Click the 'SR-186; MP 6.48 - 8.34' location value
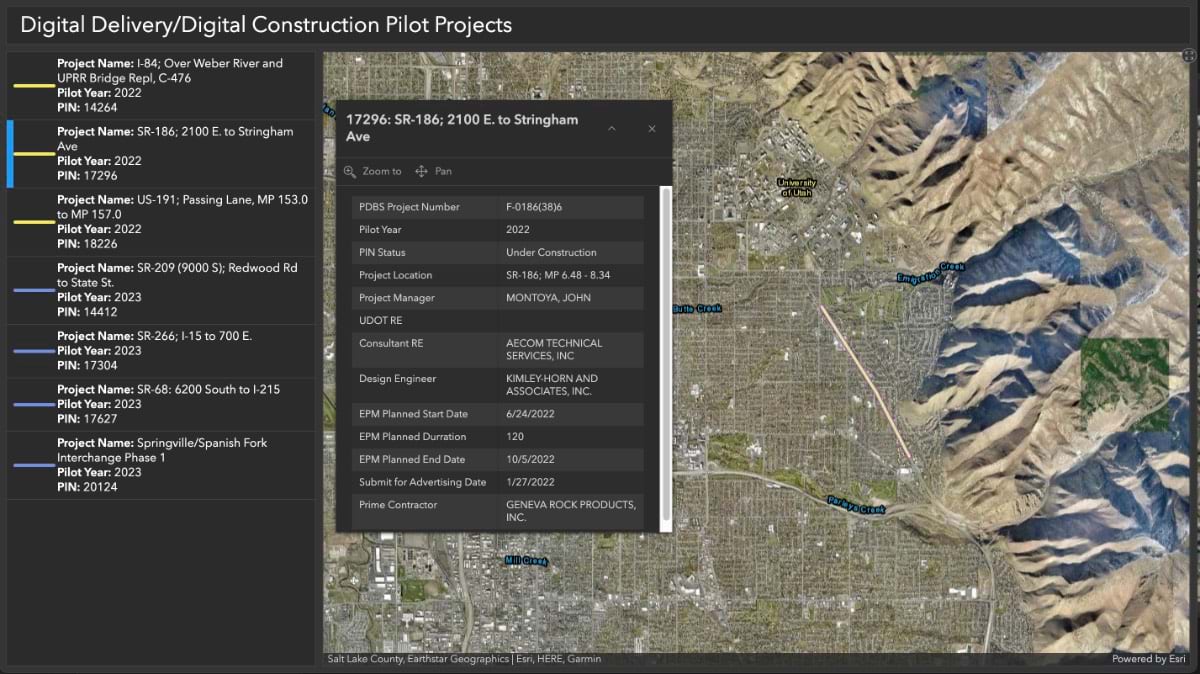The image size is (1200, 674). (x=558, y=275)
